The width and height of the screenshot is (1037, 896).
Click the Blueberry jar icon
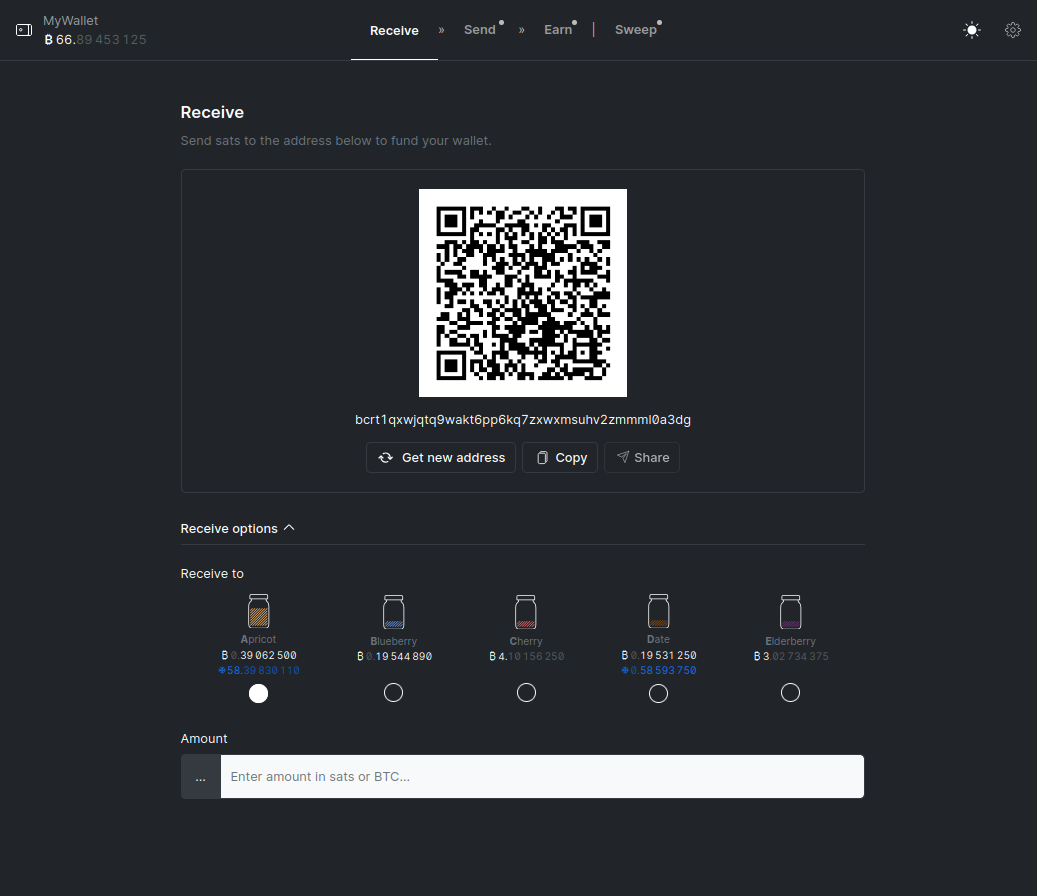tap(394, 612)
